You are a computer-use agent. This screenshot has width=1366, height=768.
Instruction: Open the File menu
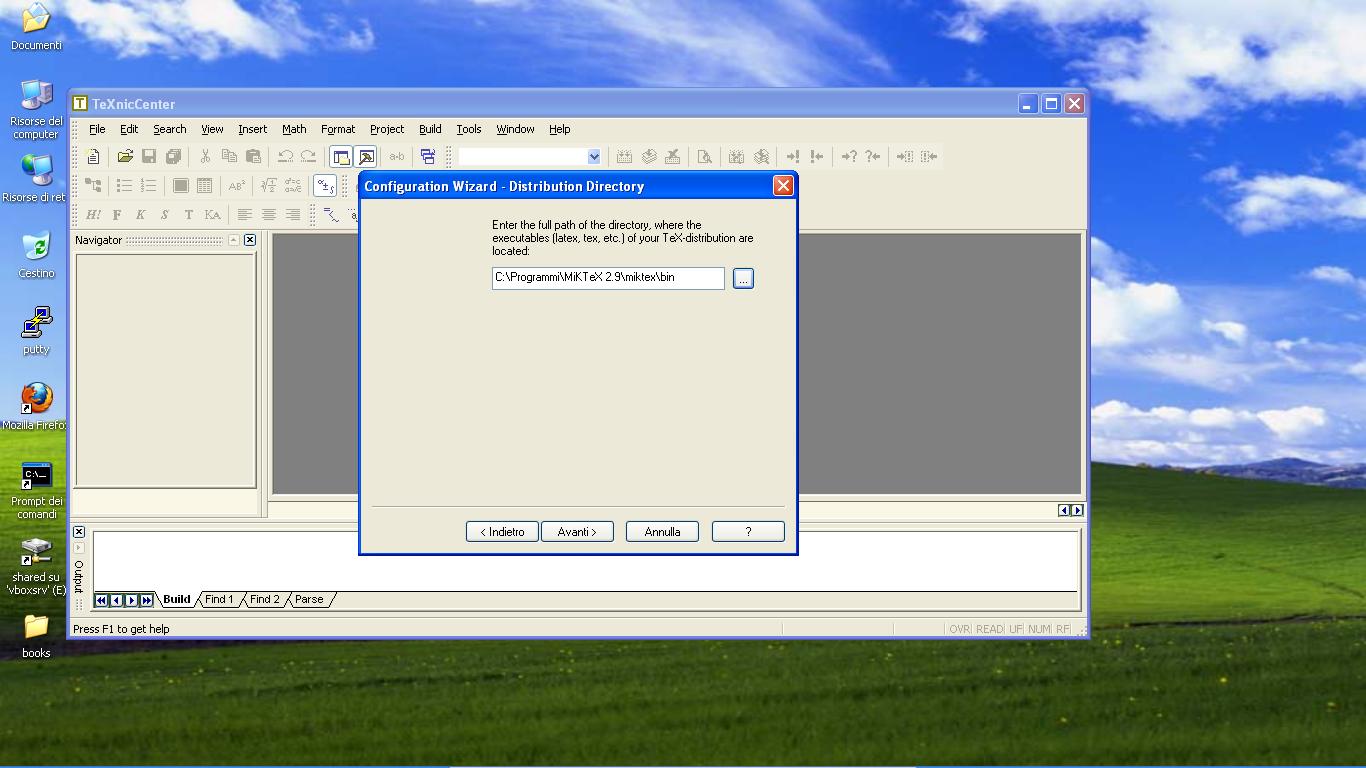(97, 129)
